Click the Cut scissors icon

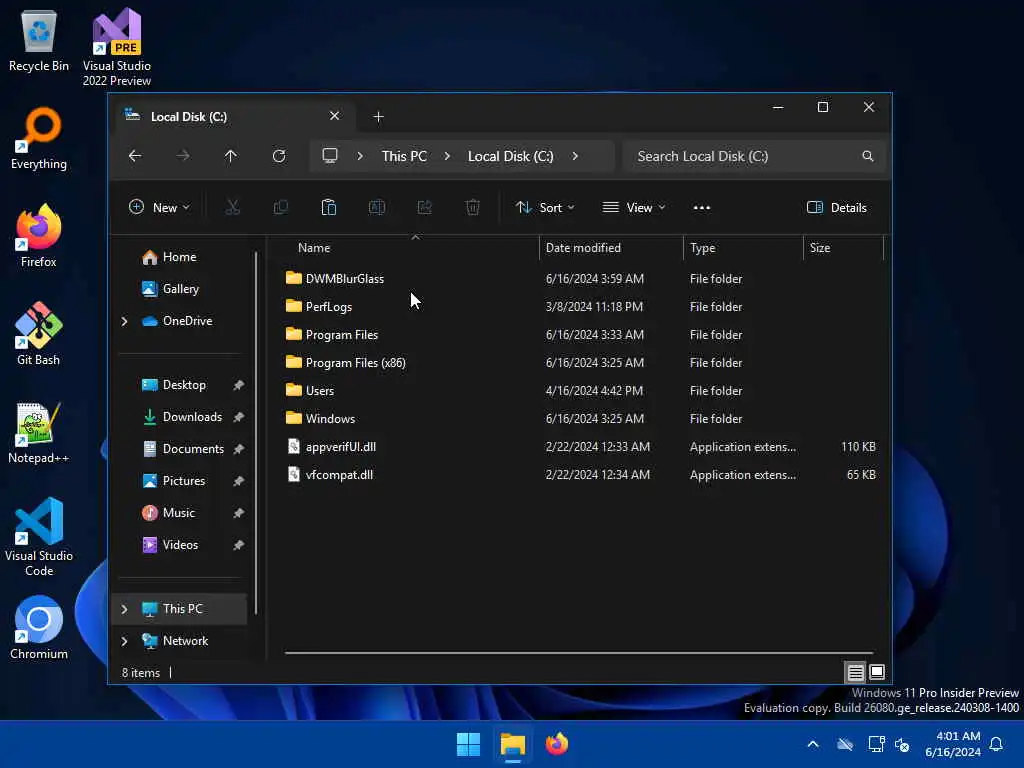(232, 208)
